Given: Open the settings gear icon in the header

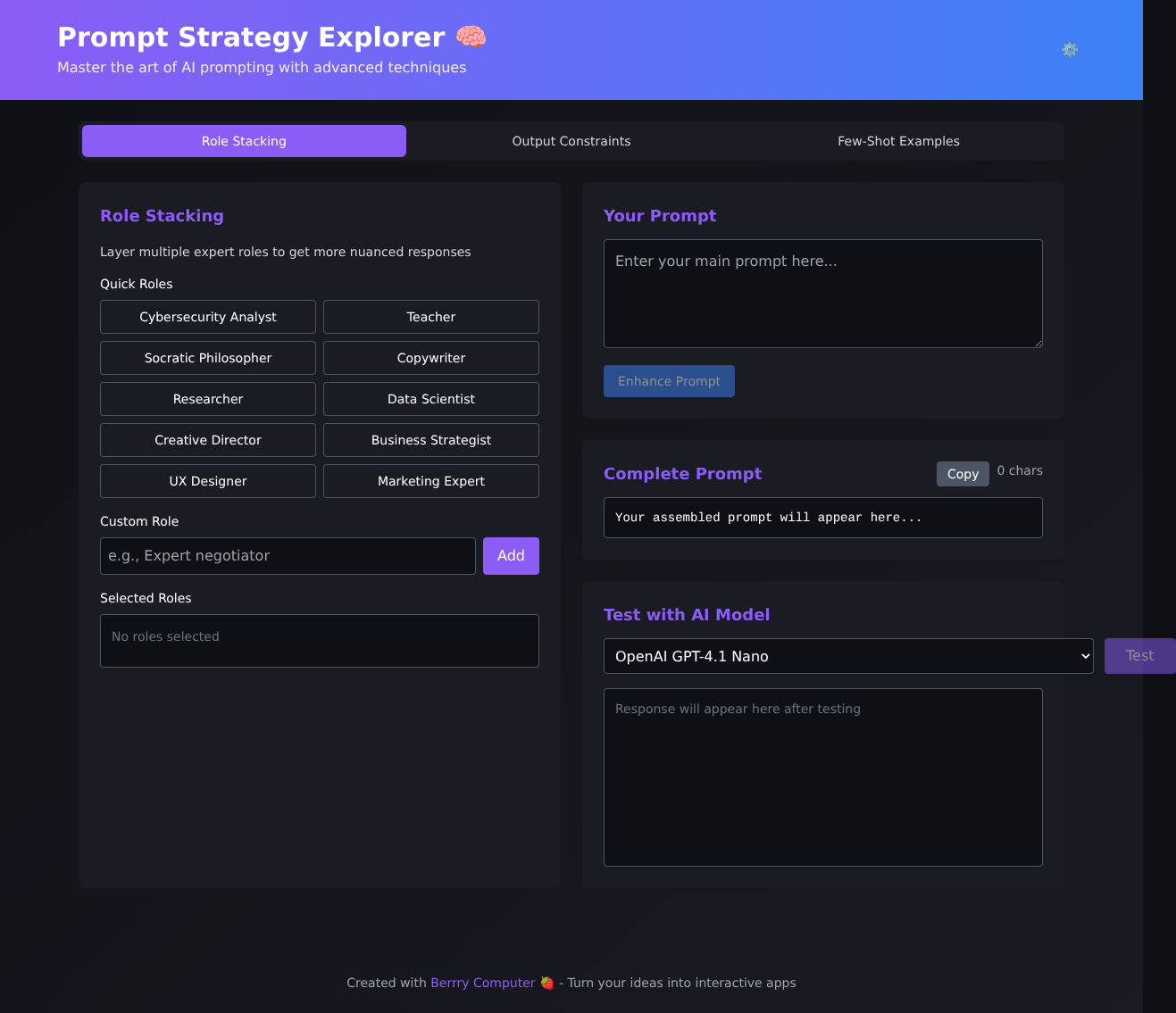Looking at the screenshot, I should pos(1069,50).
